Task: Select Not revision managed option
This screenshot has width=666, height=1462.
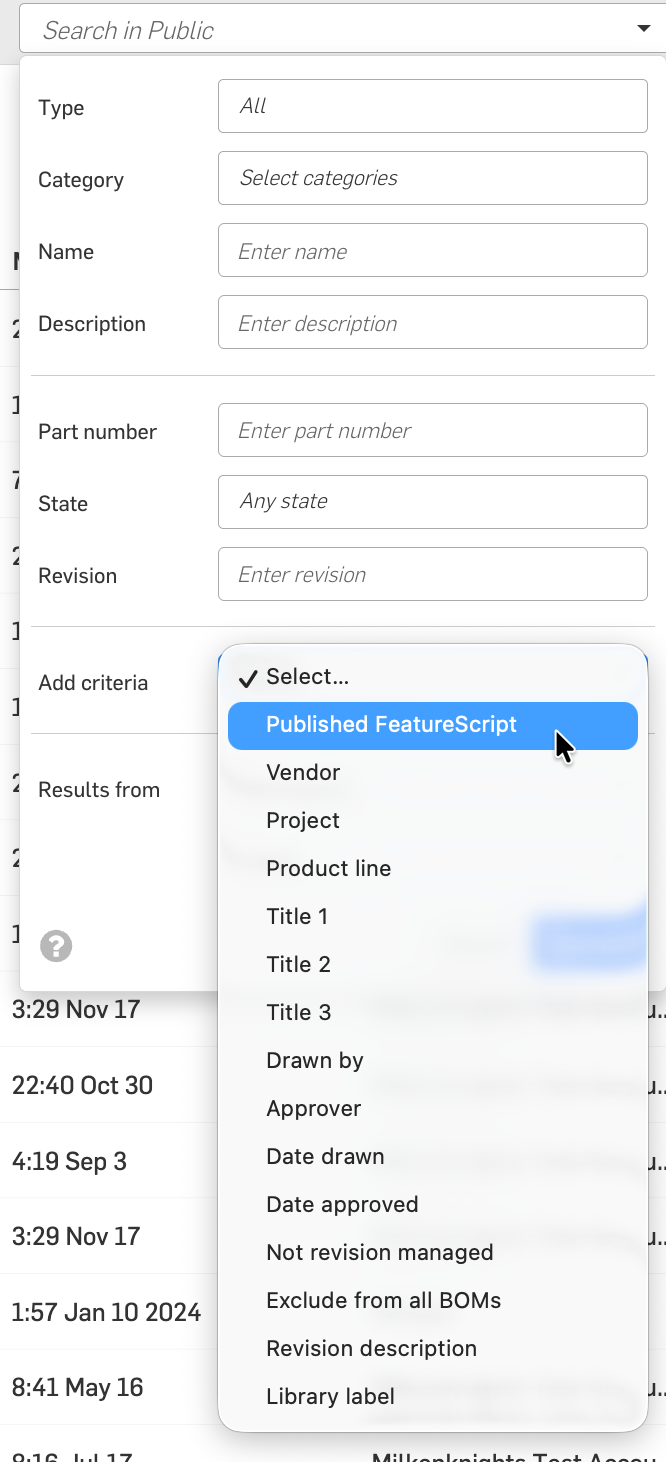Action: (379, 1253)
